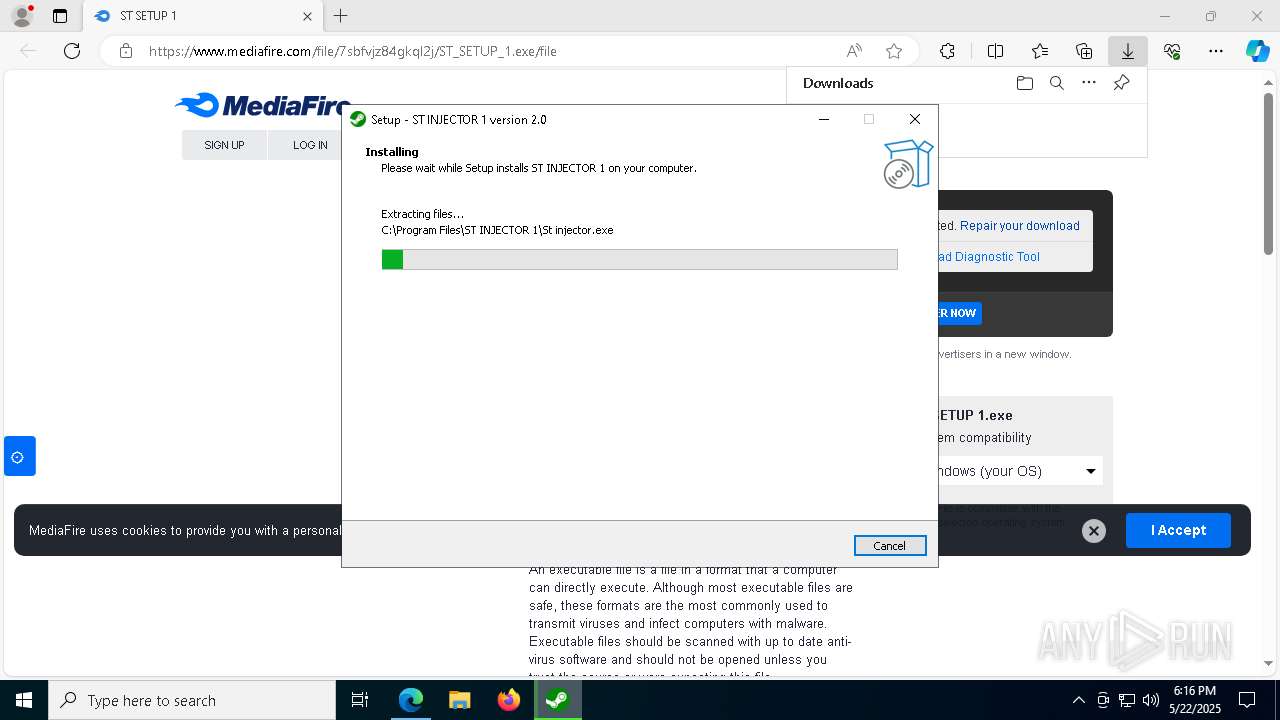The height and width of the screenshot is (720, 1280).
Task: Open Firefox from the taskbar
Action: 508,700
